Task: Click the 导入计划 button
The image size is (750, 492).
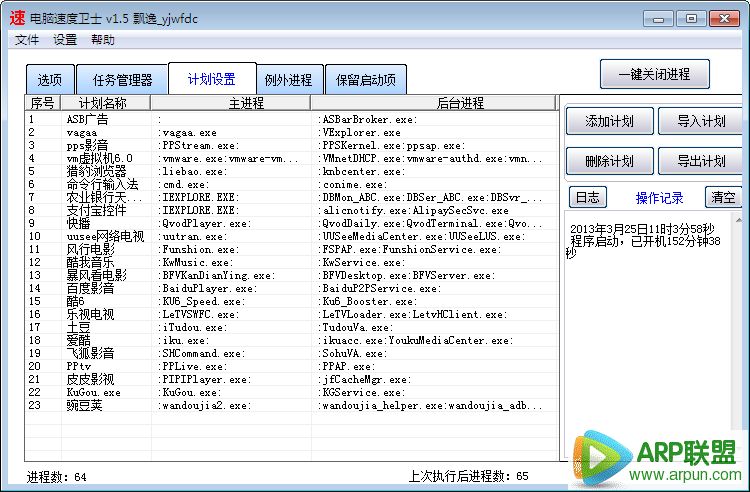Action: tap(701, 121)
